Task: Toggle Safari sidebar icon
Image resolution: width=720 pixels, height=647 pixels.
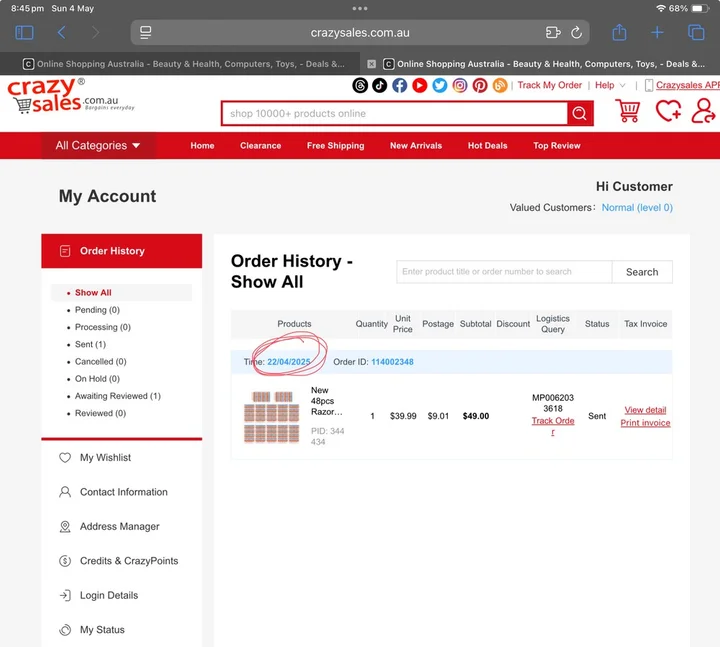Action: click(x=25, y=33)
